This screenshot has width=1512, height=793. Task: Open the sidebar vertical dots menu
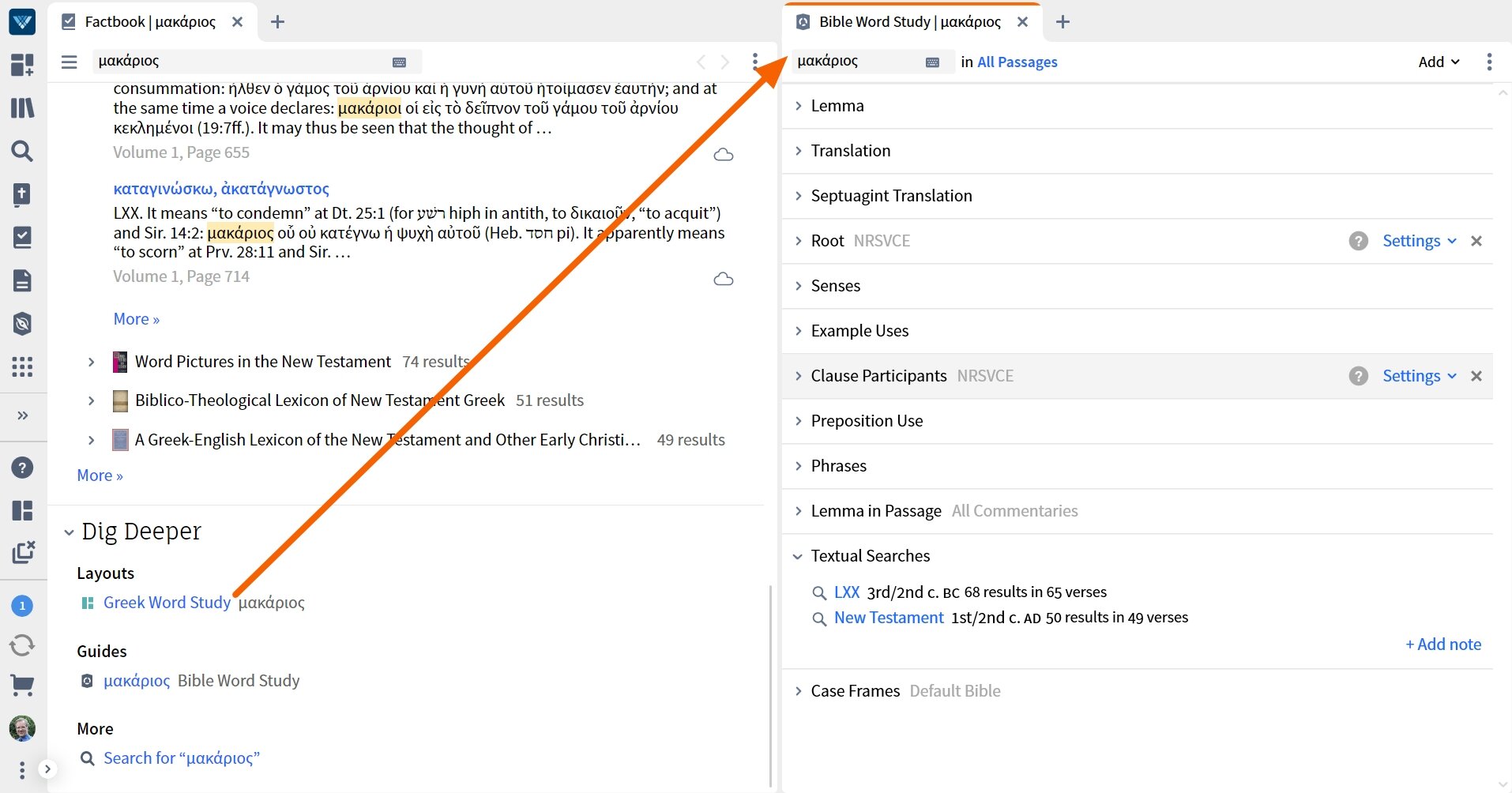pyautogui.click(x=22, y=769)
